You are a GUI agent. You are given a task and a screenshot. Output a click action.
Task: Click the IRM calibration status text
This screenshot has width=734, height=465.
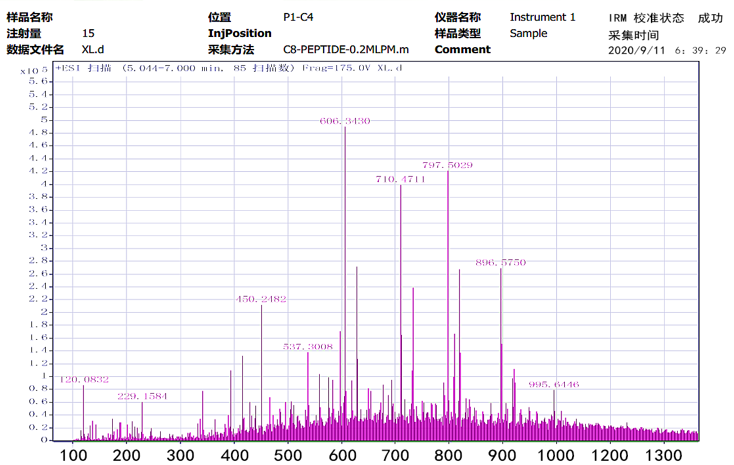665,18
